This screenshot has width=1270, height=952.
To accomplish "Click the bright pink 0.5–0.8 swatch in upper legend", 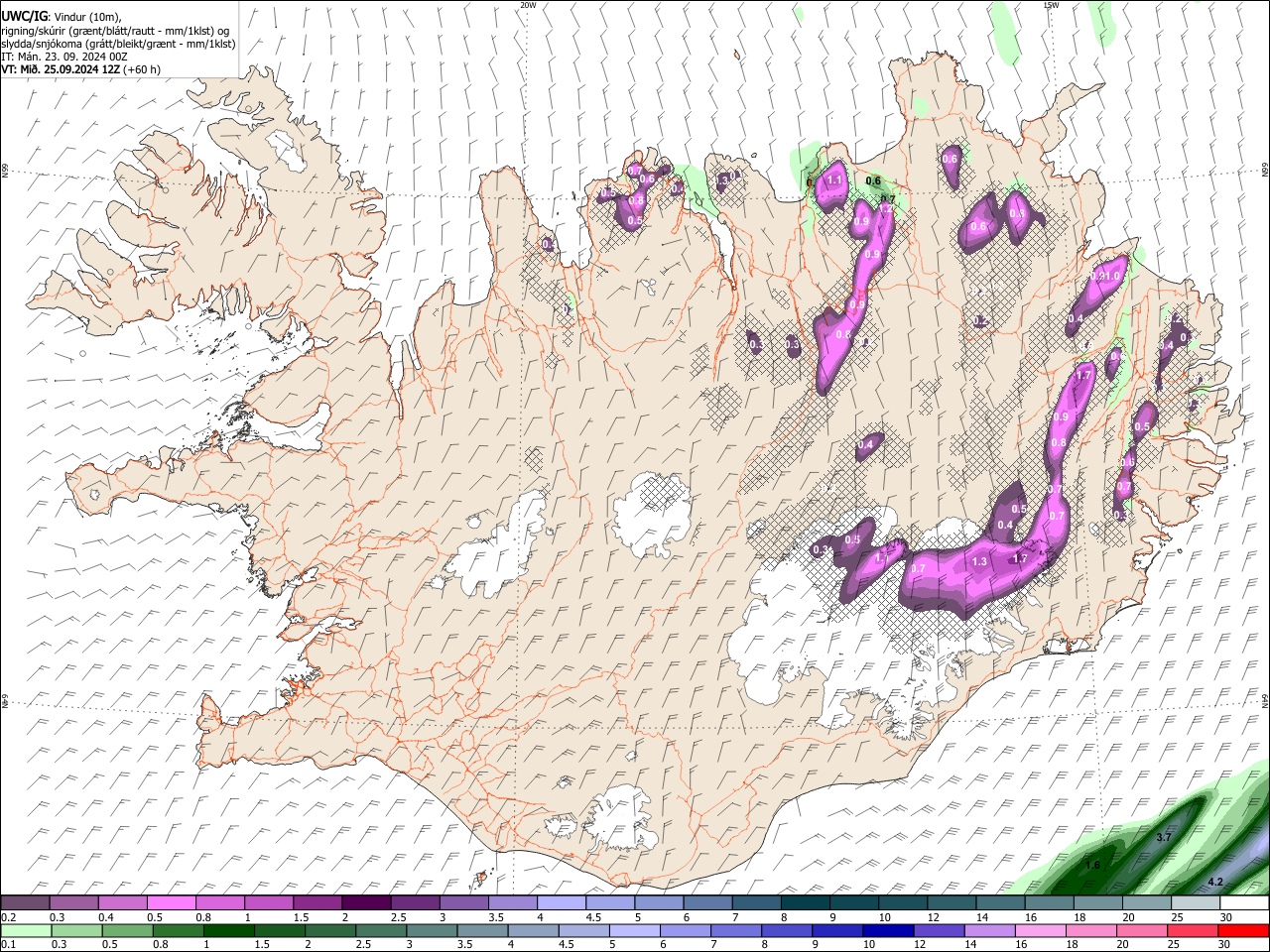I will coord(171,903).
